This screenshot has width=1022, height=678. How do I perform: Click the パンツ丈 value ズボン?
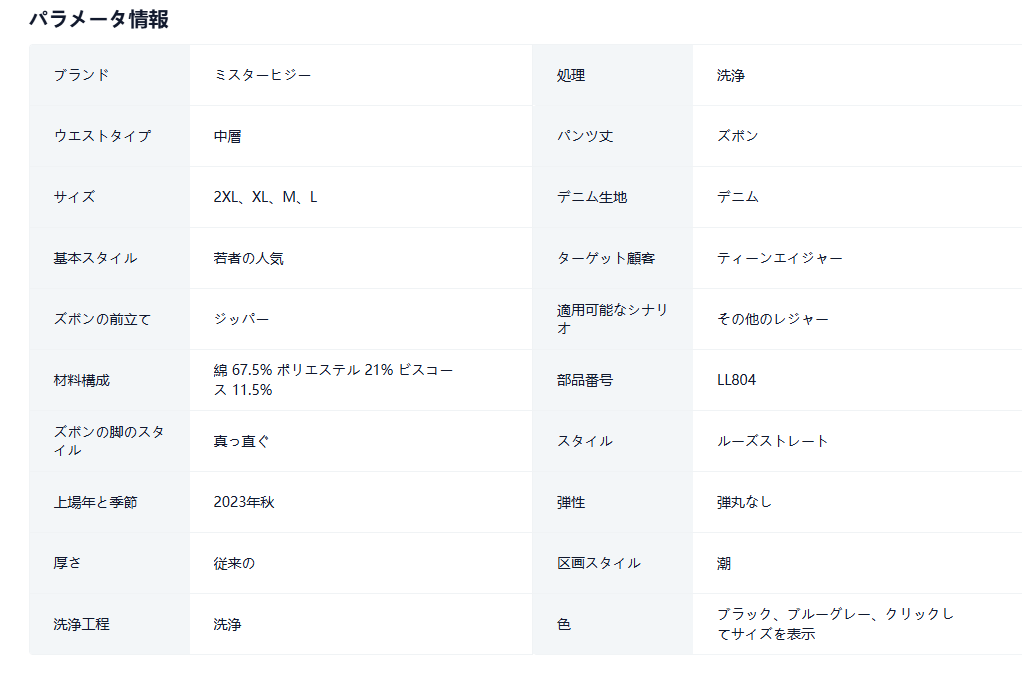click(x=737, y=136)
